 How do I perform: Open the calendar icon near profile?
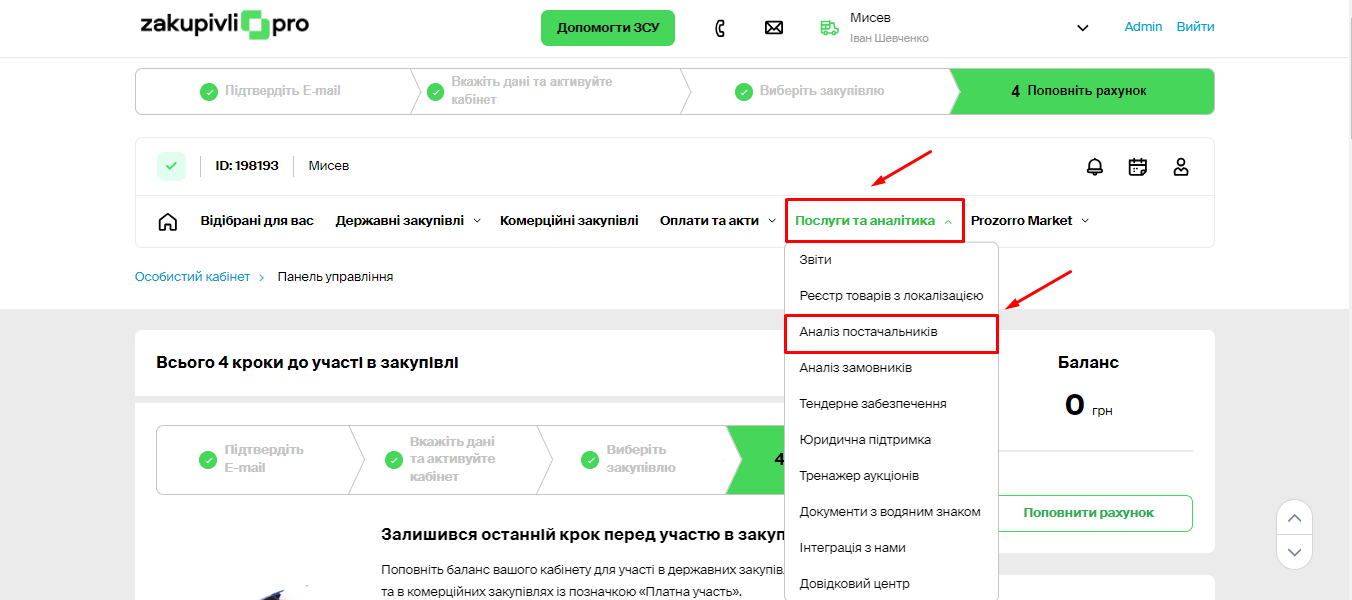1137,167
